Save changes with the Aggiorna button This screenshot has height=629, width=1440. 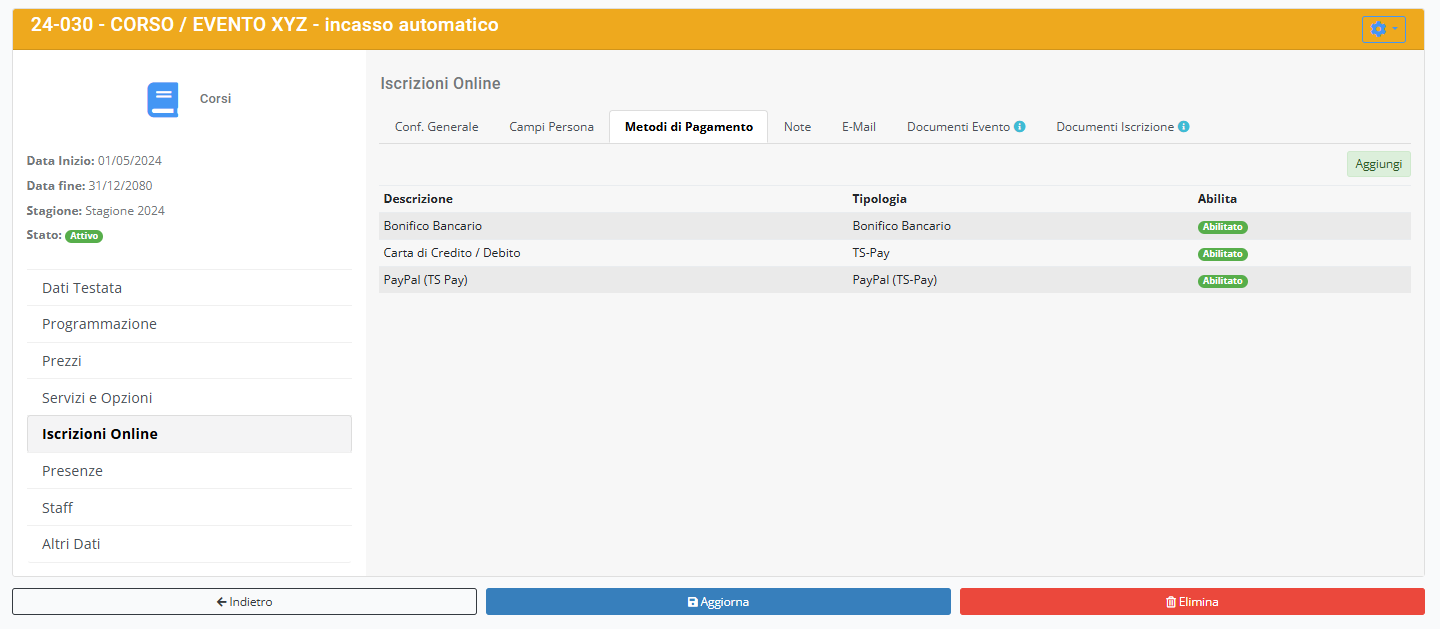click(718, 602)
